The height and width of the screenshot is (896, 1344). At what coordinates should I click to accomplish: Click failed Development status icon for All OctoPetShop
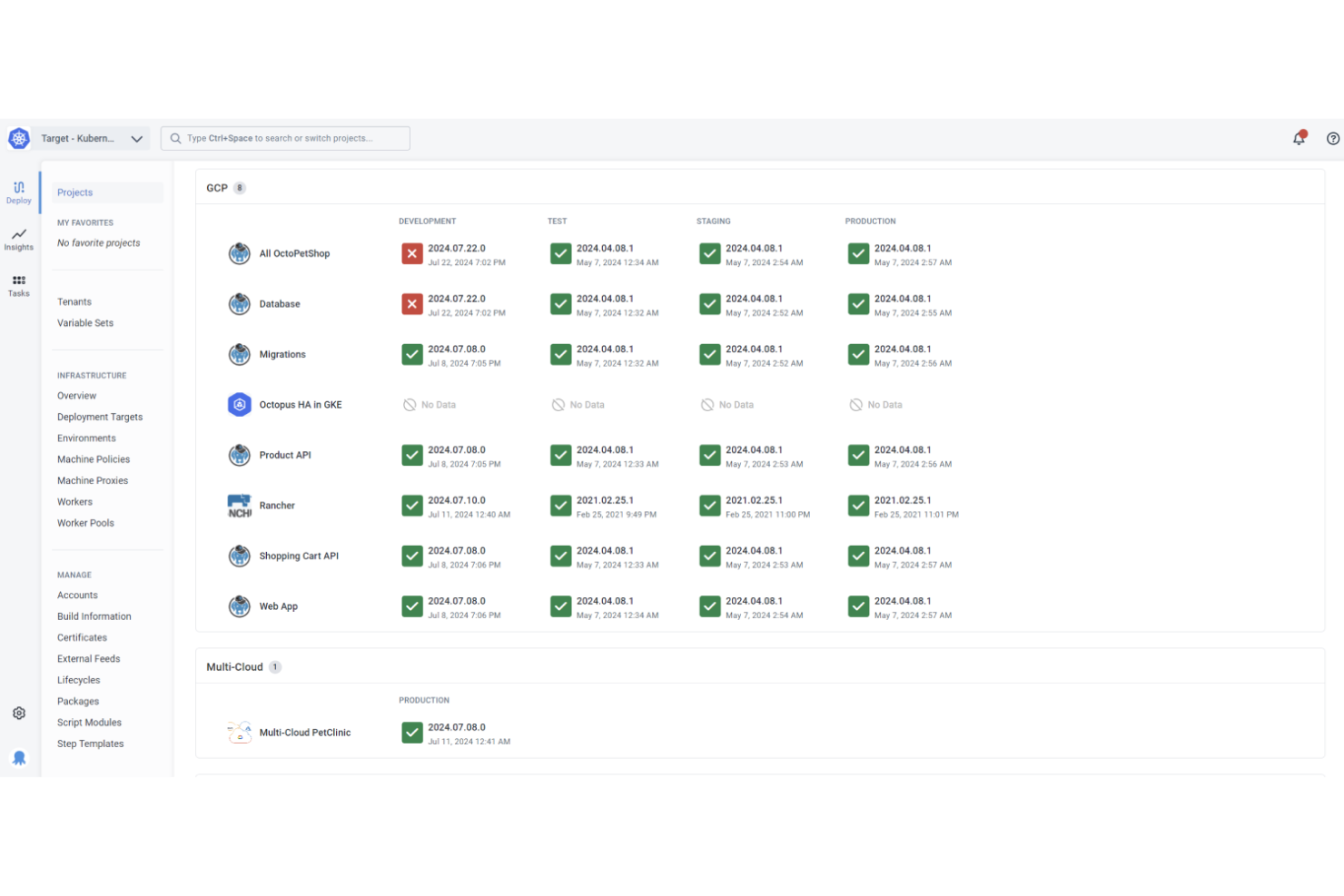click(412, 253)
